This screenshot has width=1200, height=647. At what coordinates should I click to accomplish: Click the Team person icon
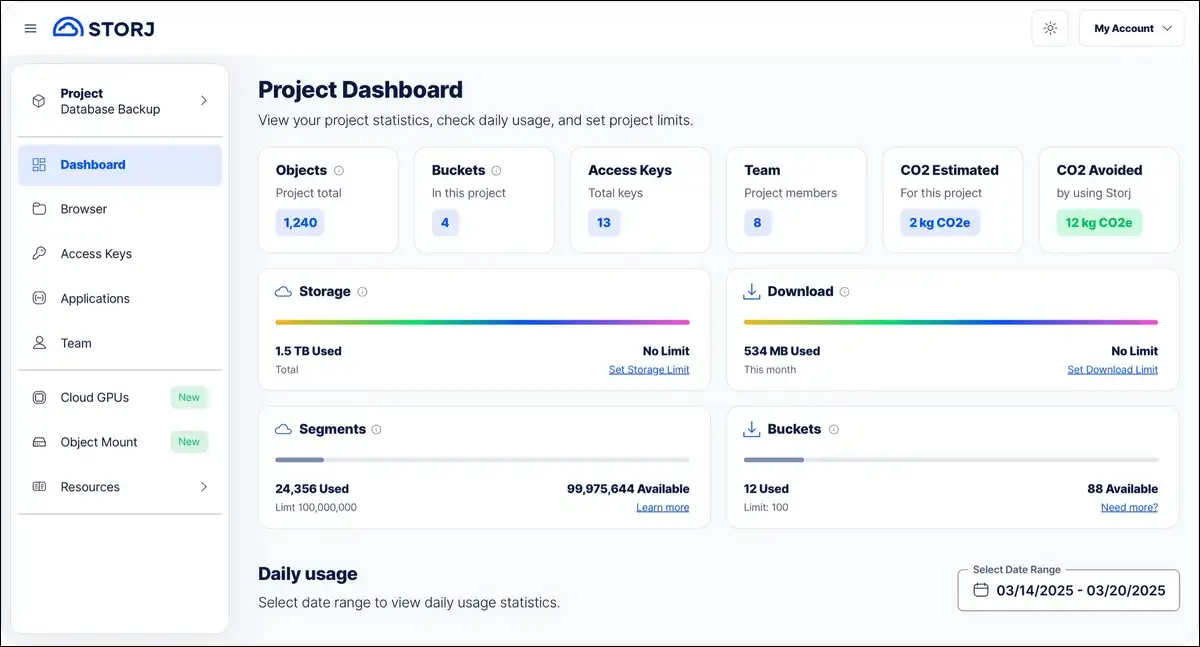pyautogui.click(x=39, y=343)
